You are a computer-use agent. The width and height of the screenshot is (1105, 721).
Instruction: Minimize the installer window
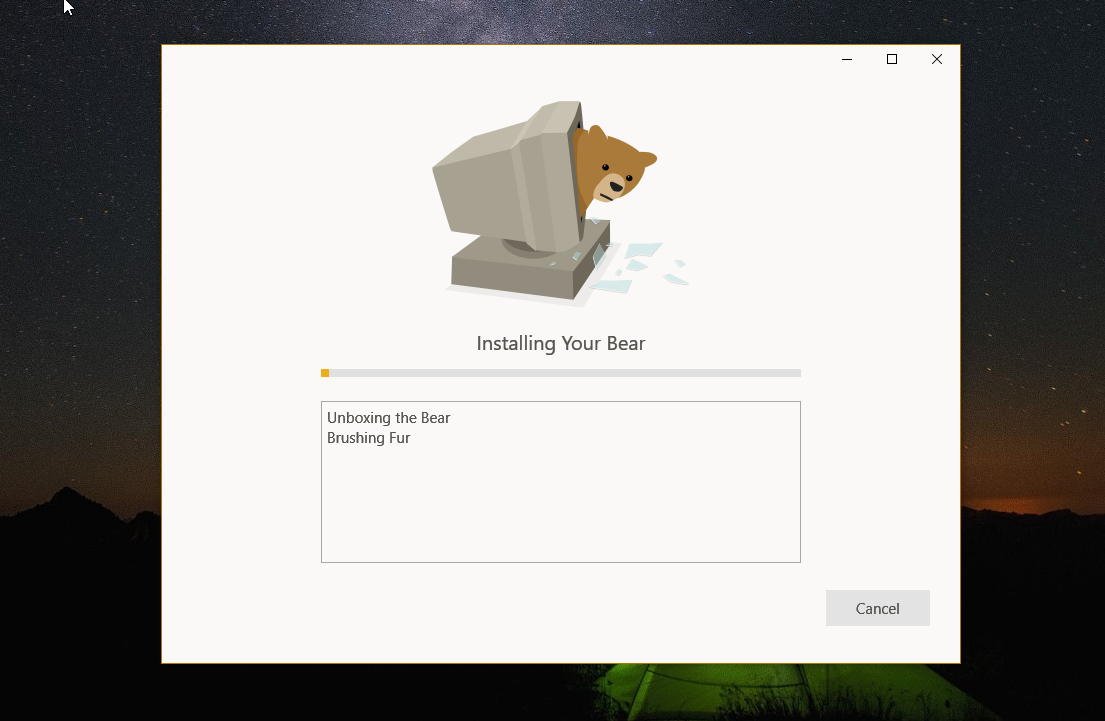click(847, 59)
